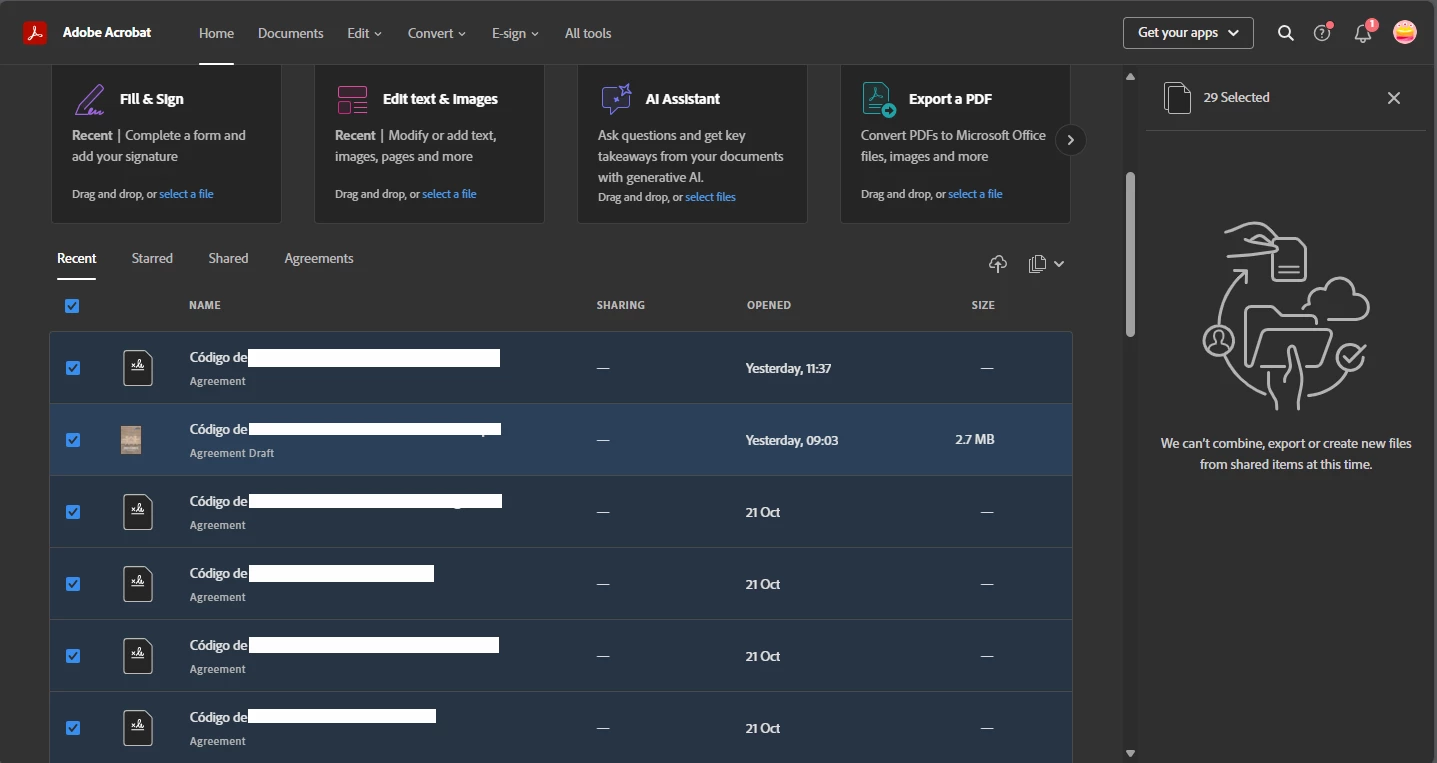This screenshot has width=1437, height=763.
Task: Switch to the Shared tab
Action: coord(228,258)
